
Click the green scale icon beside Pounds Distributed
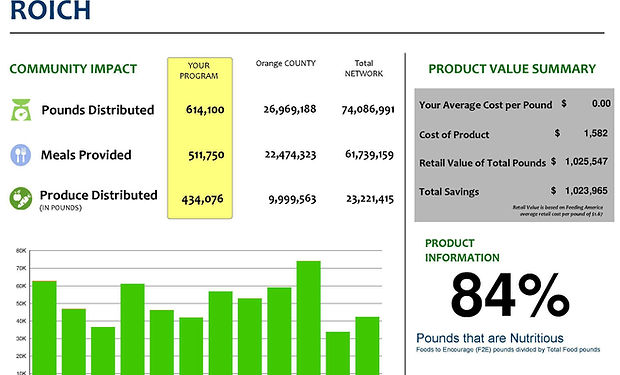(21, 110)
